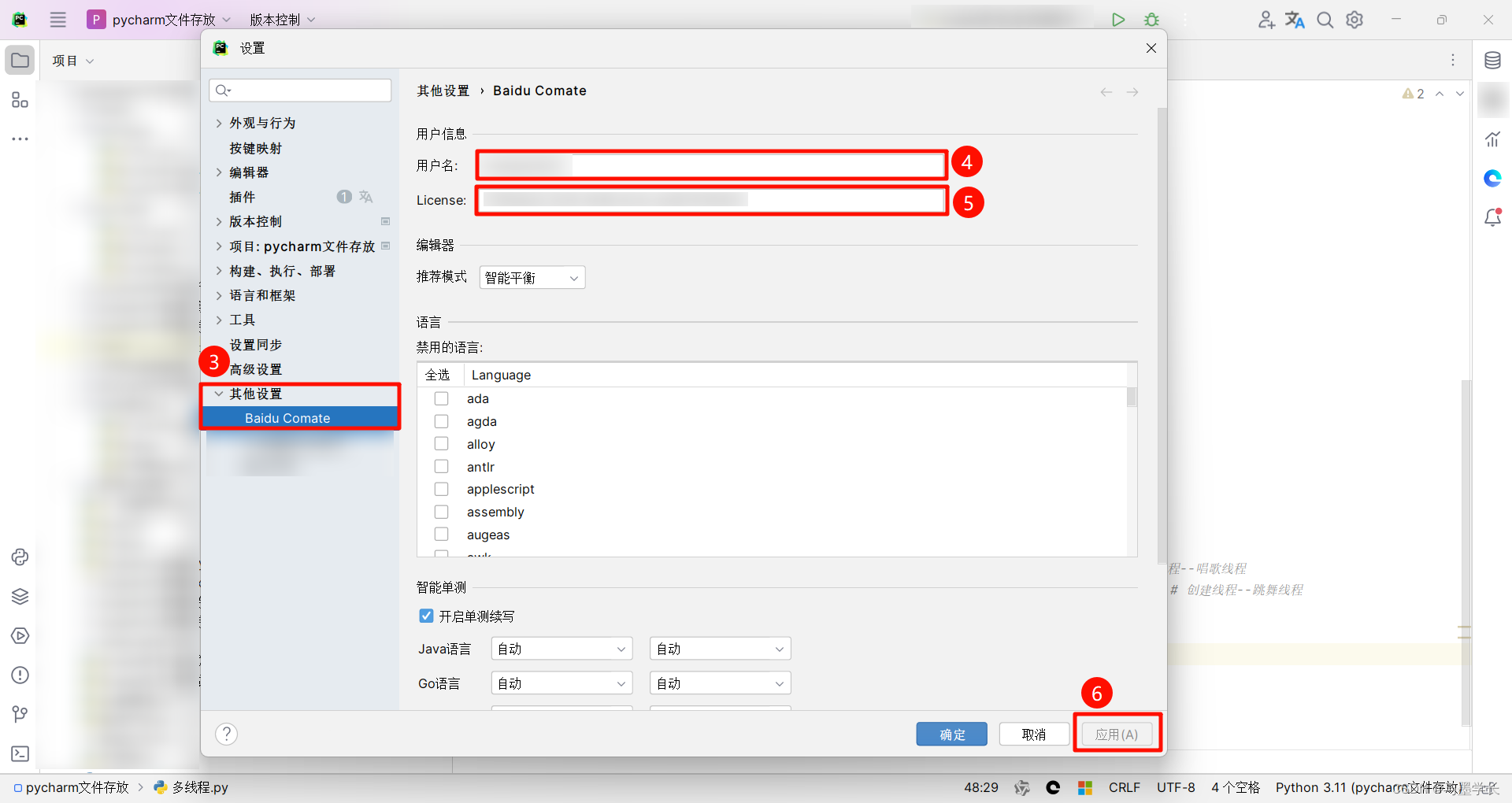Select 高级设置 in settings tree
Image resolution: width=1512 pixels, height=803 pixels.
[x=255, y=369]
